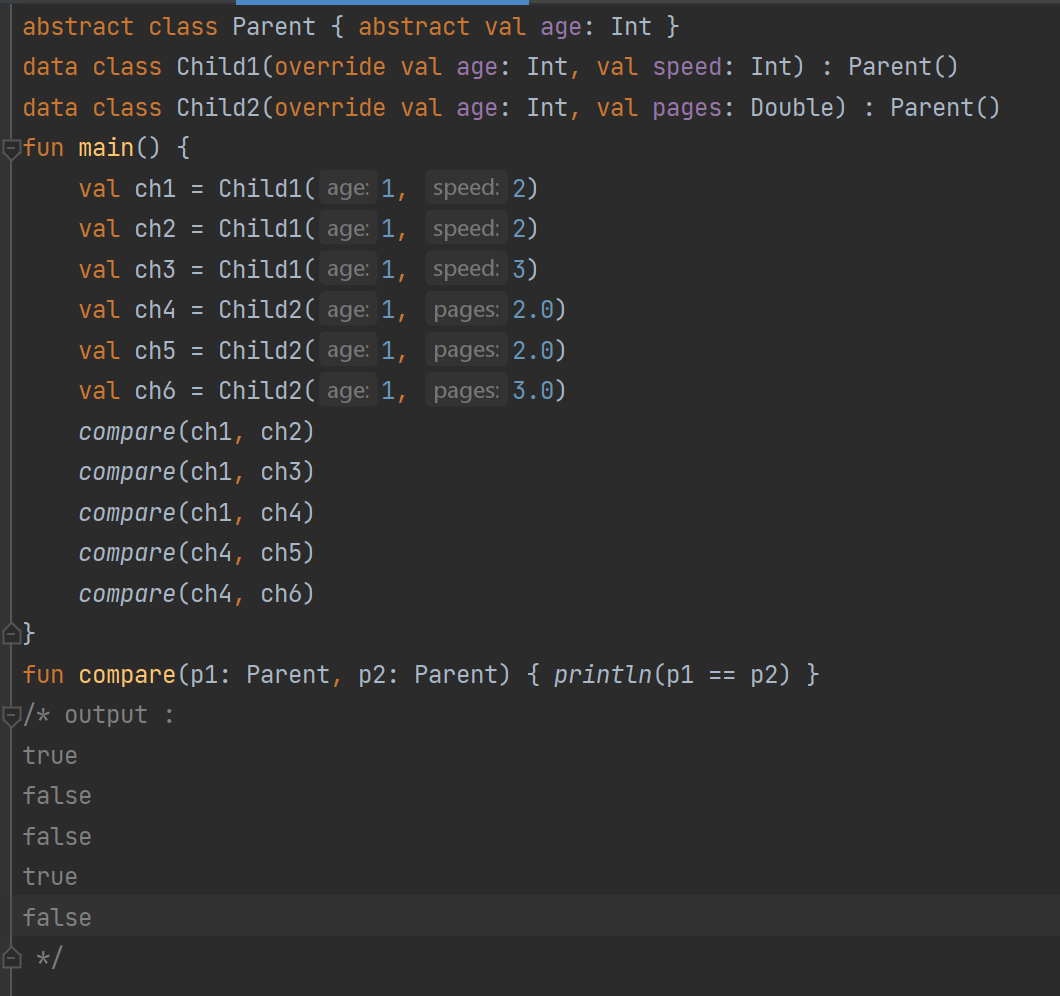This screenshot has width=1060, height=996.
Task: Collapse the main function fold marker
Action: click(11, 148)
